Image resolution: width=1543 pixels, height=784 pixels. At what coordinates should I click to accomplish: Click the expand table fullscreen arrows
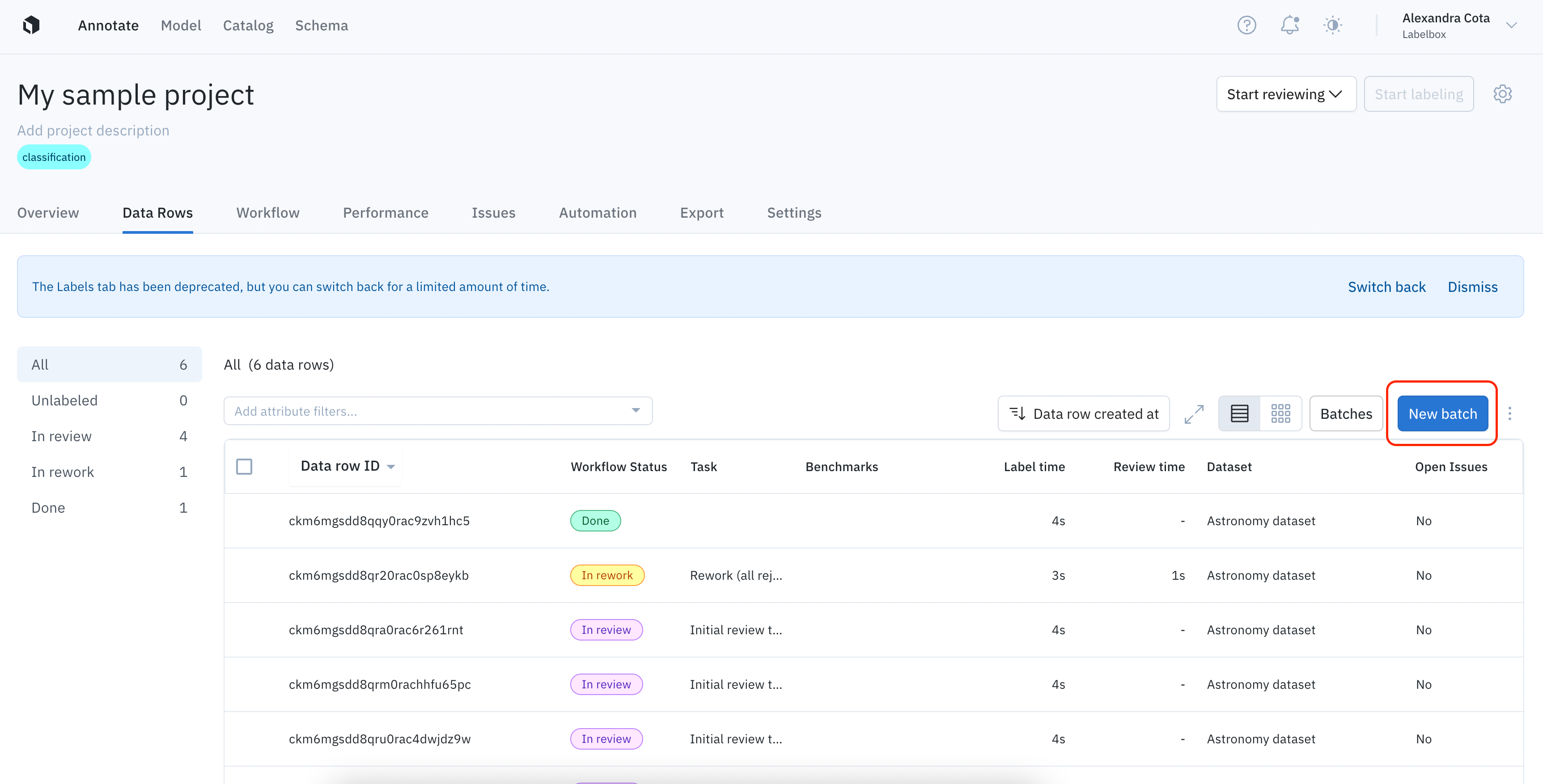[1194, 413]
